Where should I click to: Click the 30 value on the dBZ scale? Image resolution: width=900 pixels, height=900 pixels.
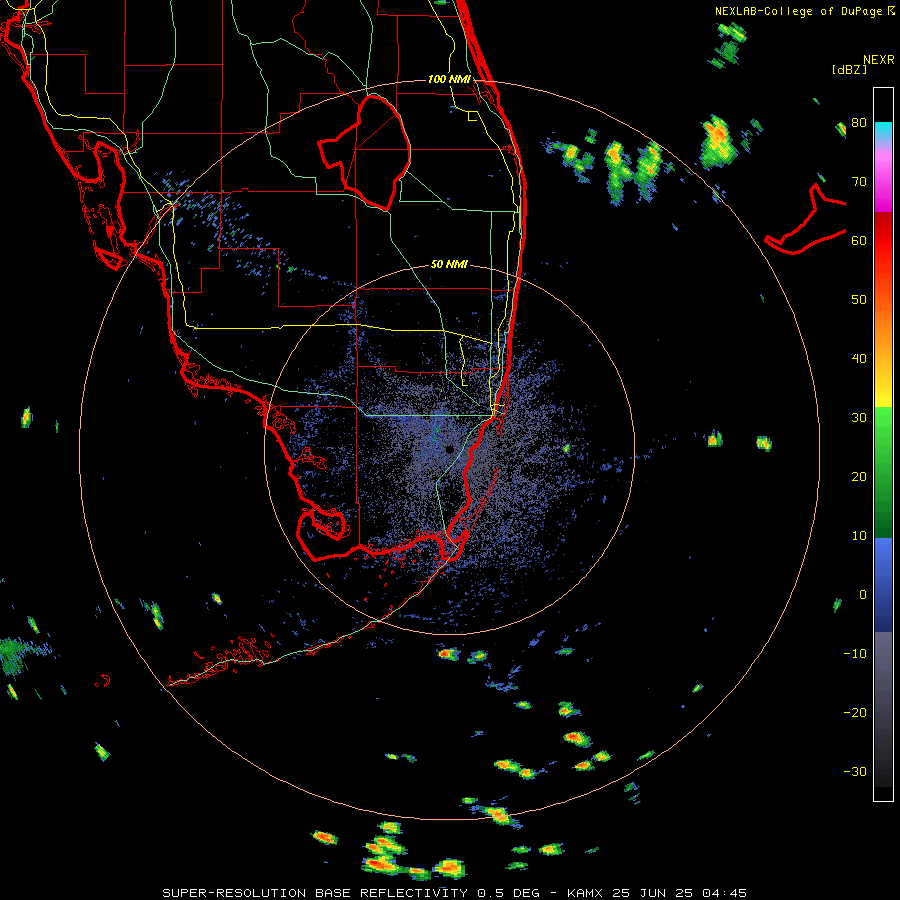tap(859, 418)
